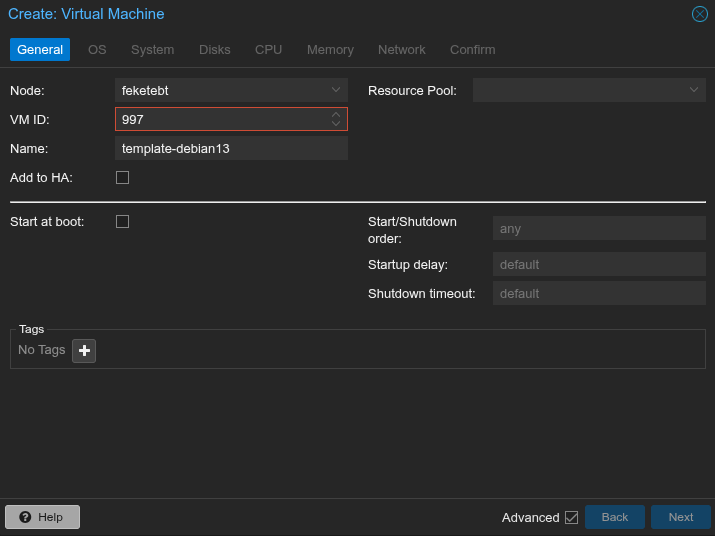
Task: Decrement VM ID with down spinner arrow
Action: [x=336, y=124]
